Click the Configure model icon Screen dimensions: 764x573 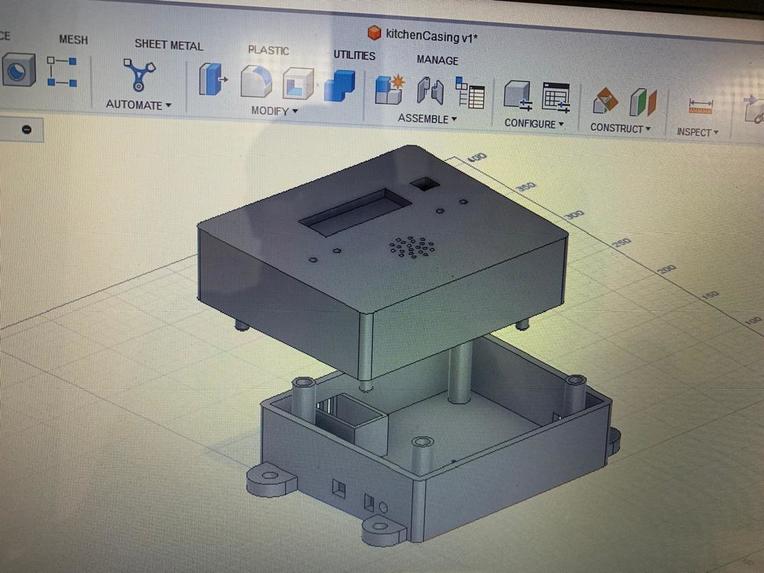[x=517, y=96]
